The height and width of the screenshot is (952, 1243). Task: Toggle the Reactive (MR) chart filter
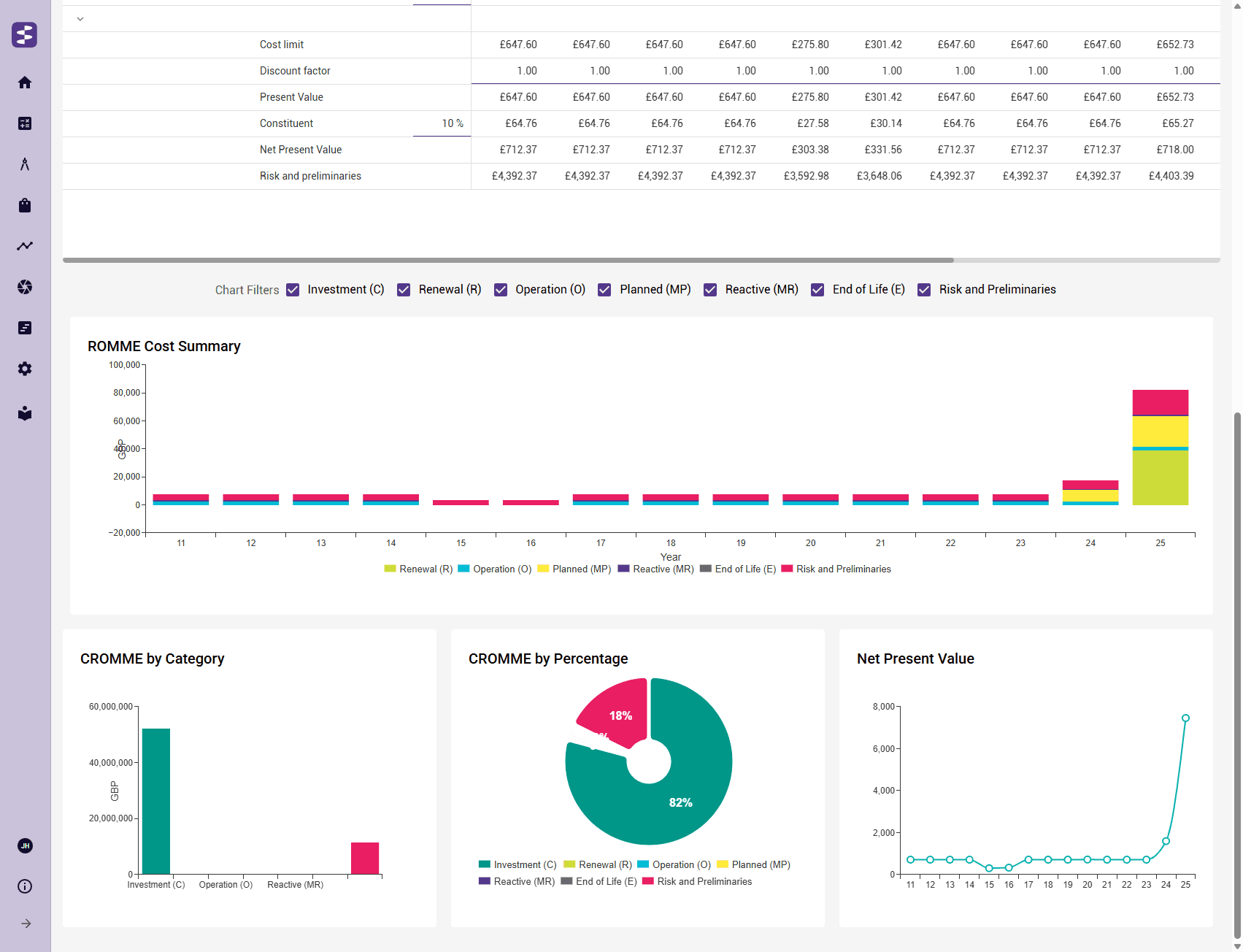(710, 290)
